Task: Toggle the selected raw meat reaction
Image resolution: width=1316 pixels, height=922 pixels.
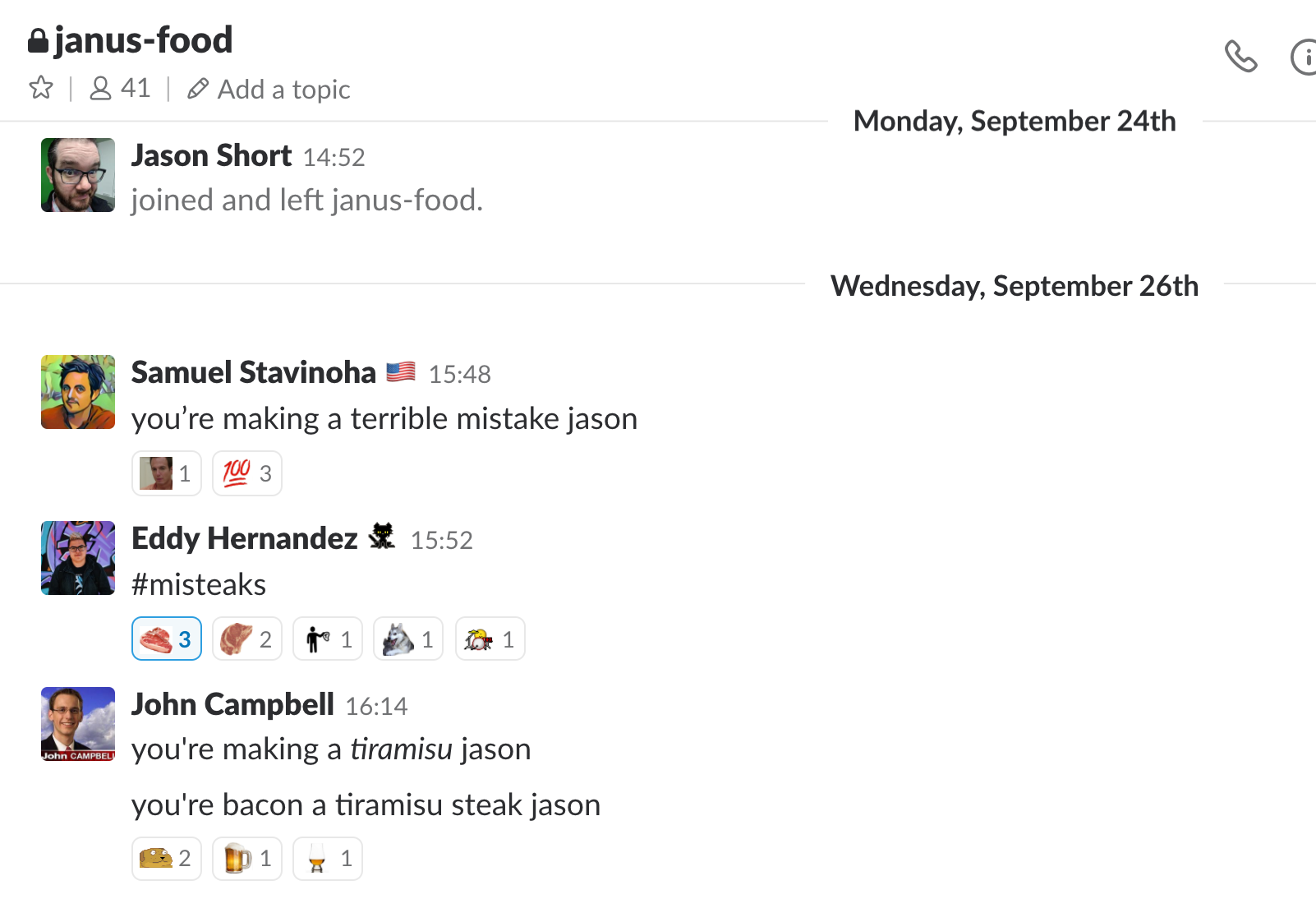Action: (167, 638)
